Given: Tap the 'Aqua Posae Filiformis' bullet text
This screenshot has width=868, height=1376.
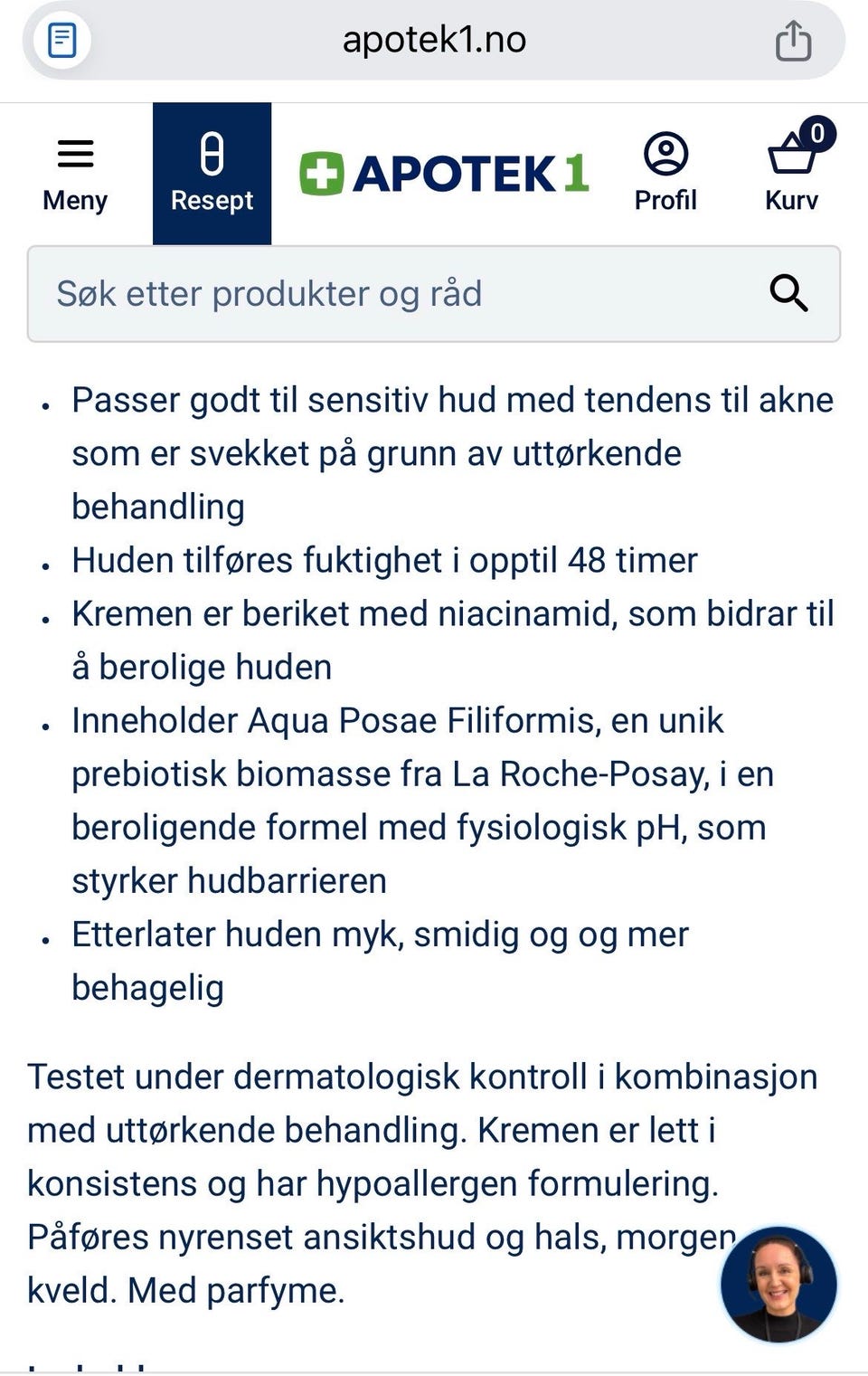Looking at the screenshot, I should [x=423, y=801].
